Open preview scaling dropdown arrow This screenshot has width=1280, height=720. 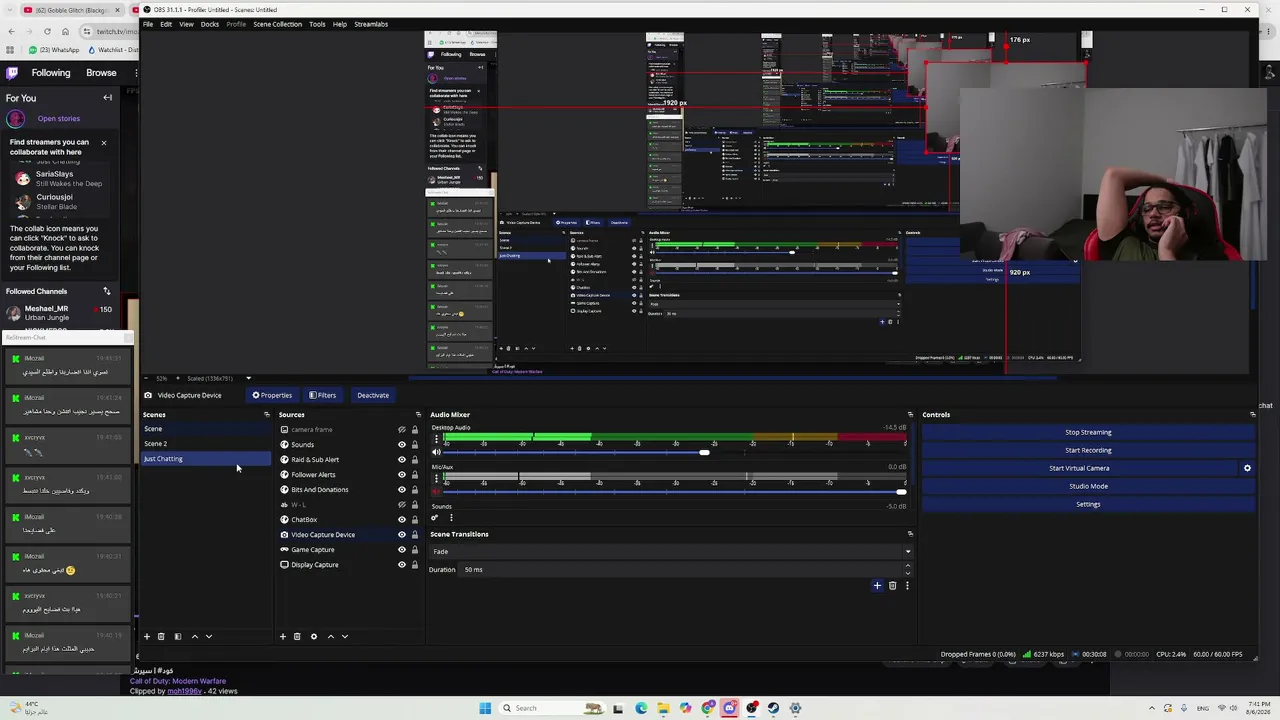coord(248,378)
